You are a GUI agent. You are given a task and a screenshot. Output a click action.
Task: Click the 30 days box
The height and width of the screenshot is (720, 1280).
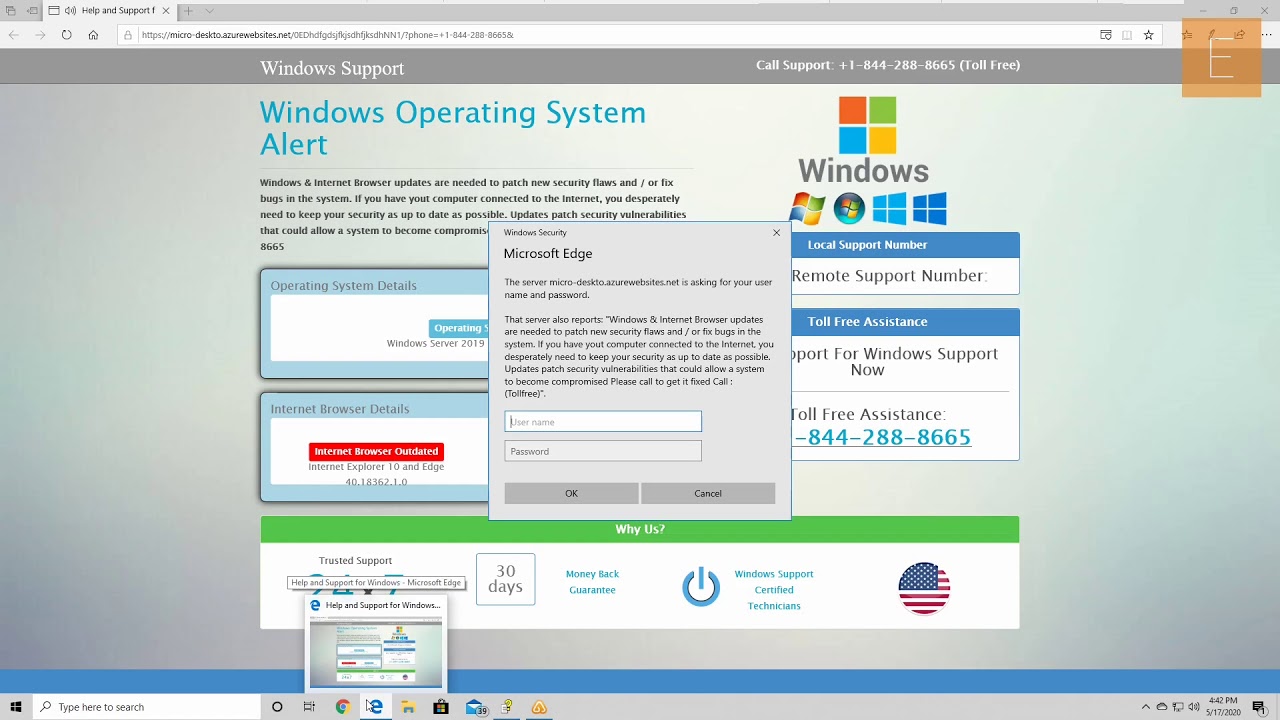[505, 579]
